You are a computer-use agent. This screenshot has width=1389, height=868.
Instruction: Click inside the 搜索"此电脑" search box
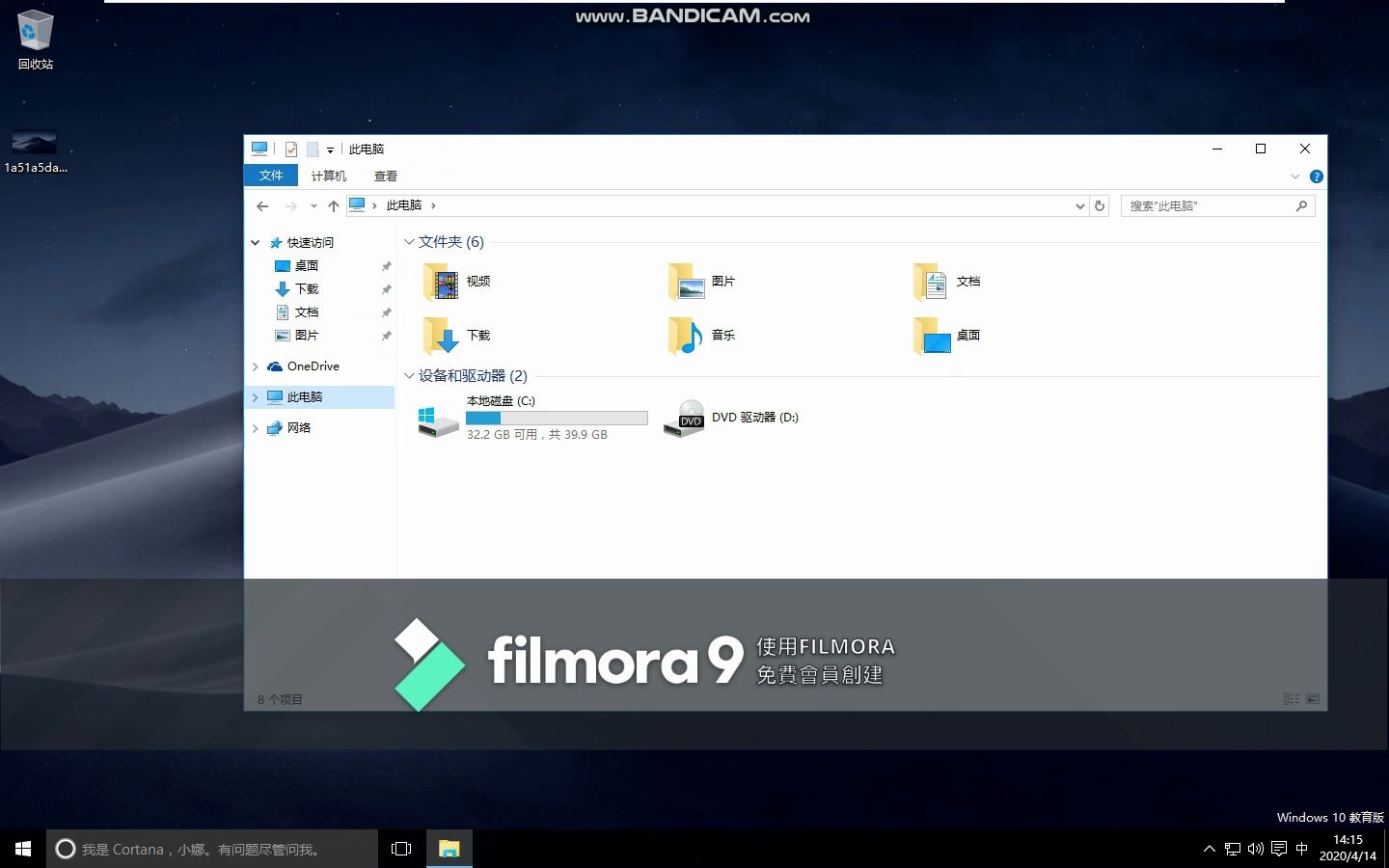pyautogui.click(x=1206, y=205)
